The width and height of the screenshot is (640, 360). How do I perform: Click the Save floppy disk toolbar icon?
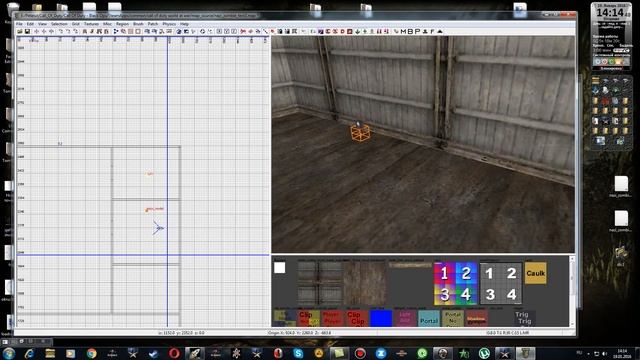point(27,31)
